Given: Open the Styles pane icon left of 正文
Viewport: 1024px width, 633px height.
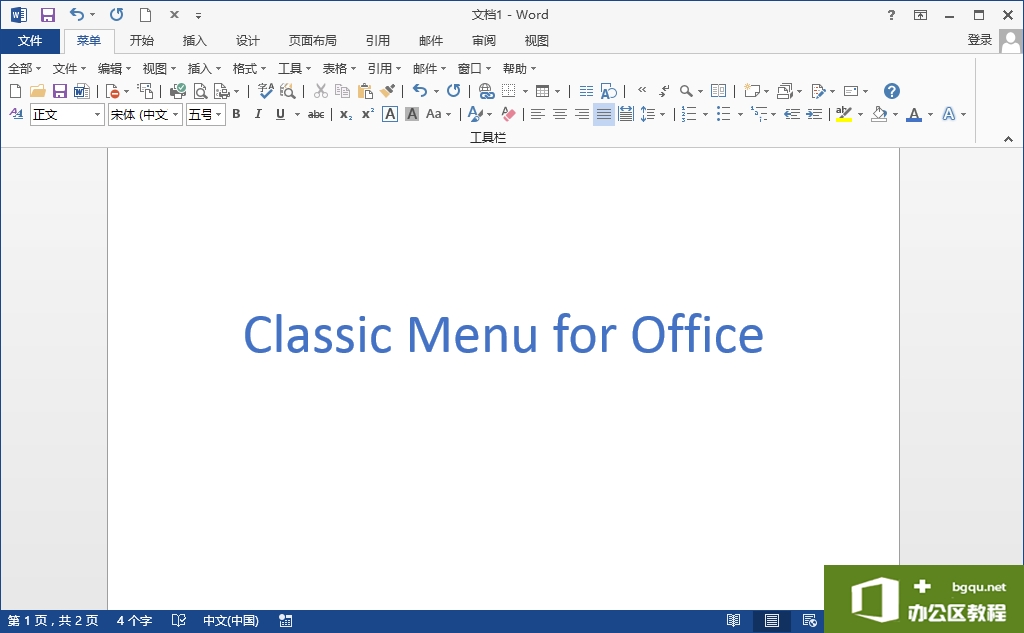Looking at the screenshot, I should tap(16, 114).
